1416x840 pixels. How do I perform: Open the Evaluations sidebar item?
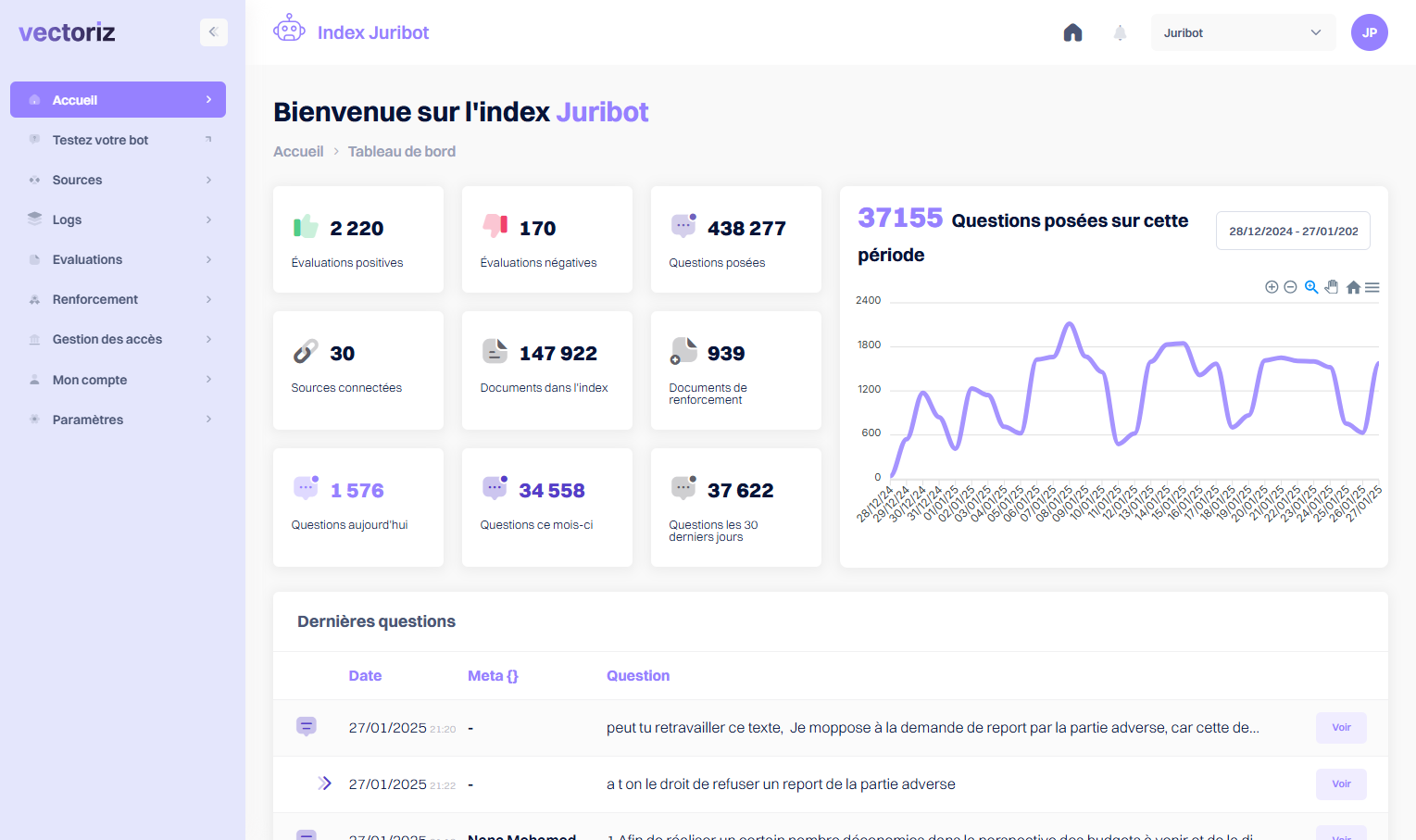click(118, 259)
